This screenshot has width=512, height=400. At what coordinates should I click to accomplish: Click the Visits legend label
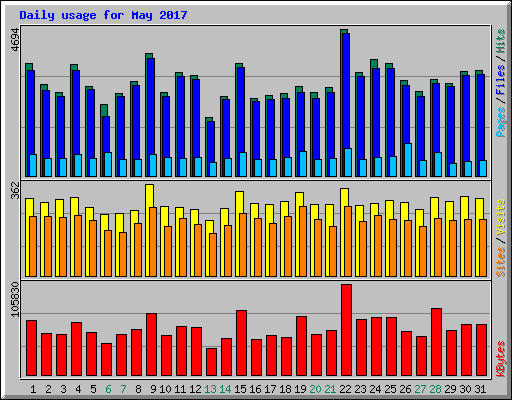point(501,217)
